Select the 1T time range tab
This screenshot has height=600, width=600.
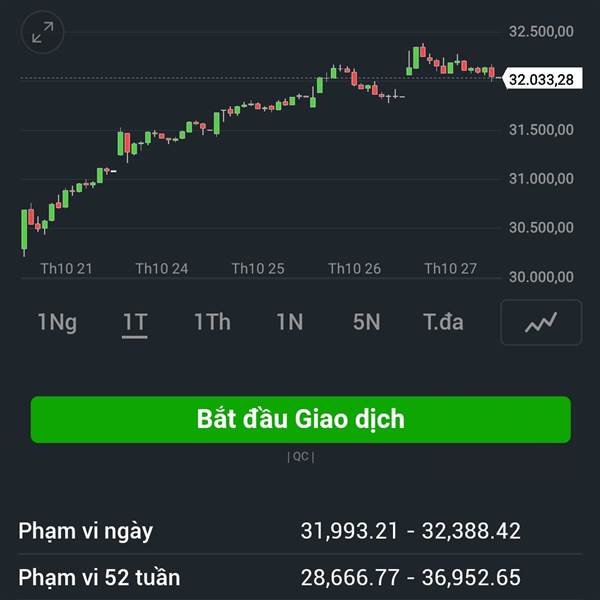135,323
